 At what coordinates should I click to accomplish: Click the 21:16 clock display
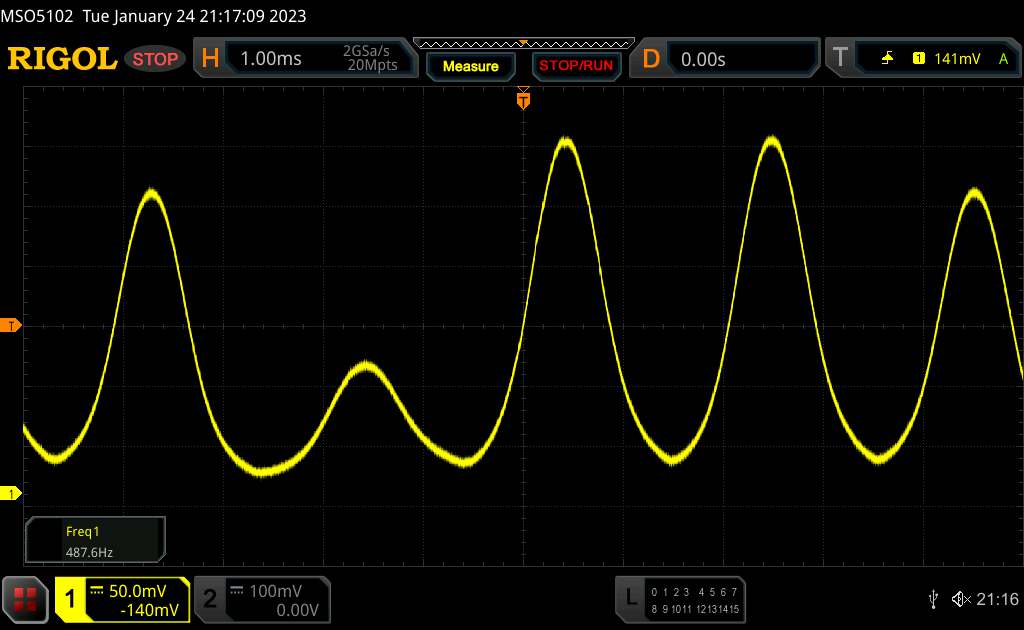pos(997,599)
